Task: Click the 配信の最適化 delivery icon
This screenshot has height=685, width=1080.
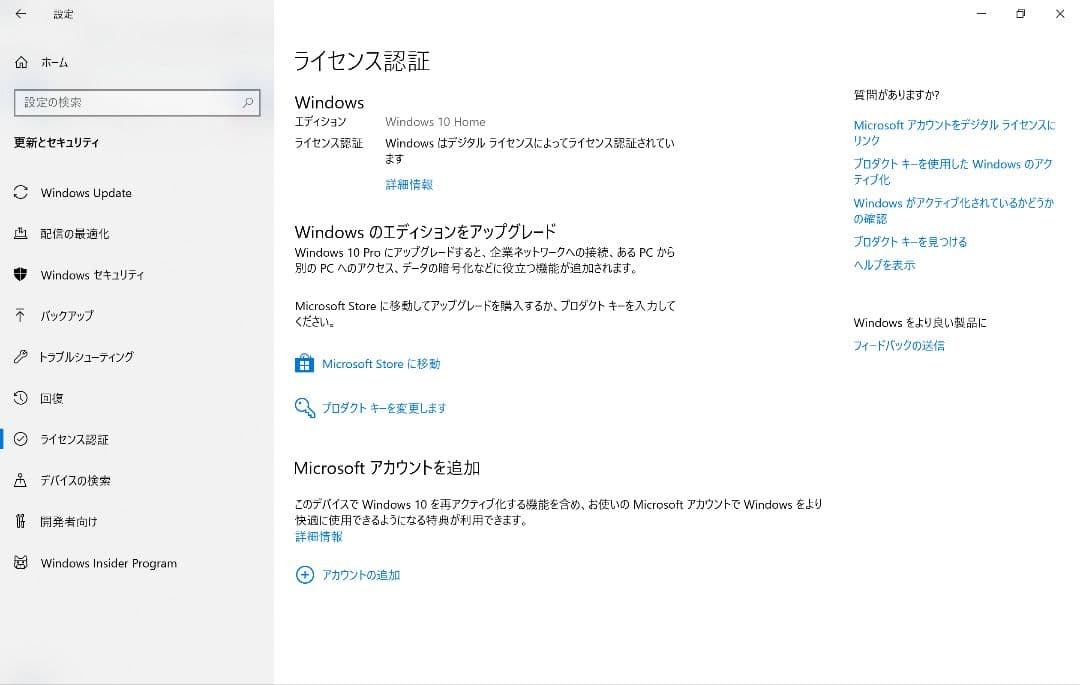Action: click(21, 233)
